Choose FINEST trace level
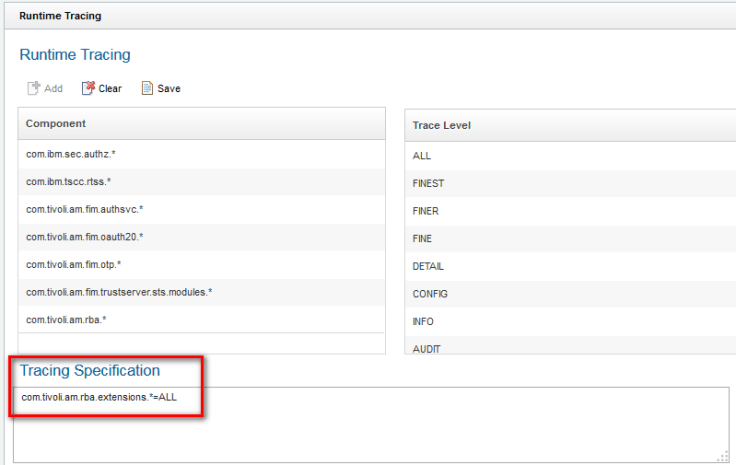This screenshot has width=736, height=465. tap(428, 184)
